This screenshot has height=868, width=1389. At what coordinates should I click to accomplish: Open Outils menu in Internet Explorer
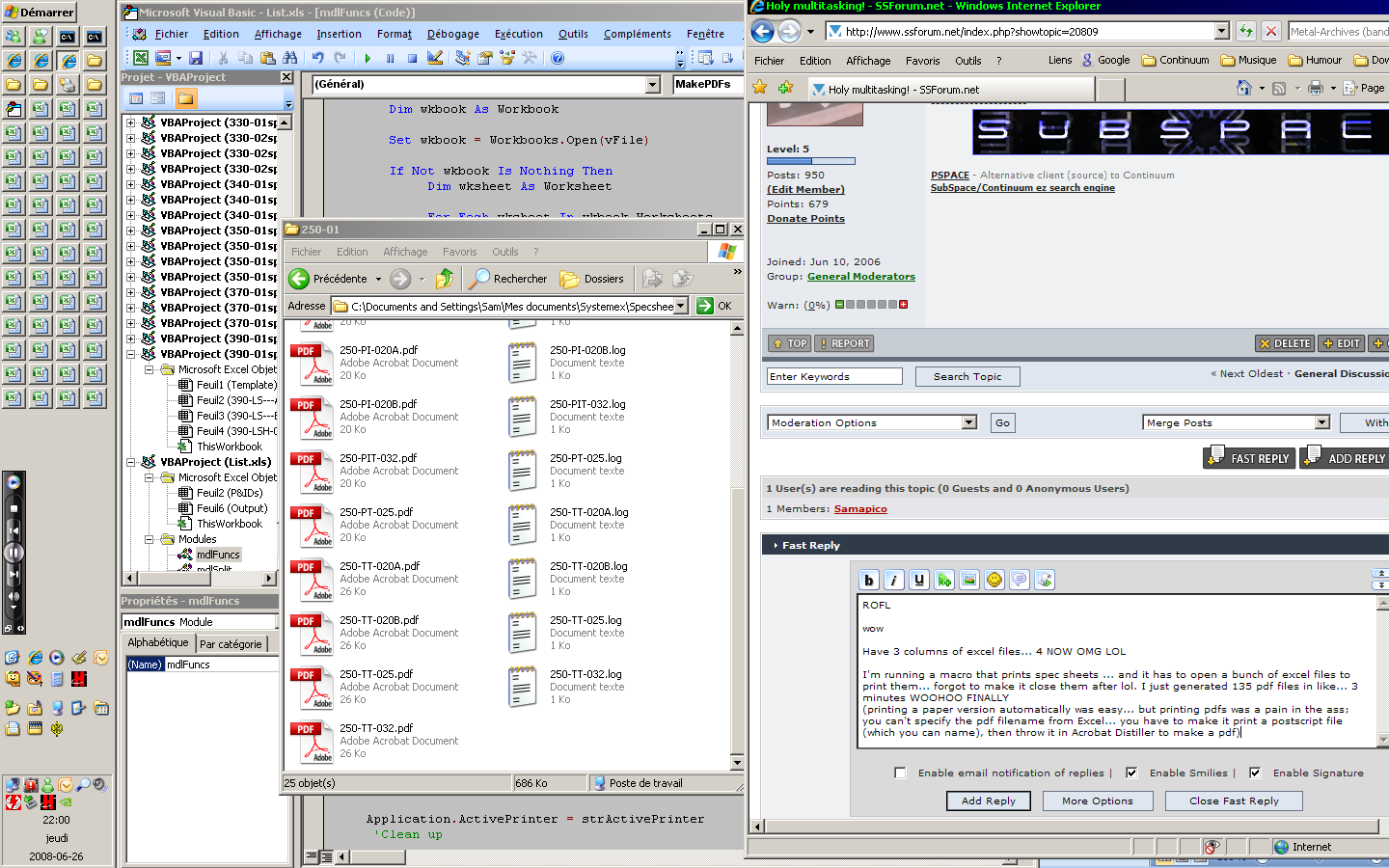point(968,60)
